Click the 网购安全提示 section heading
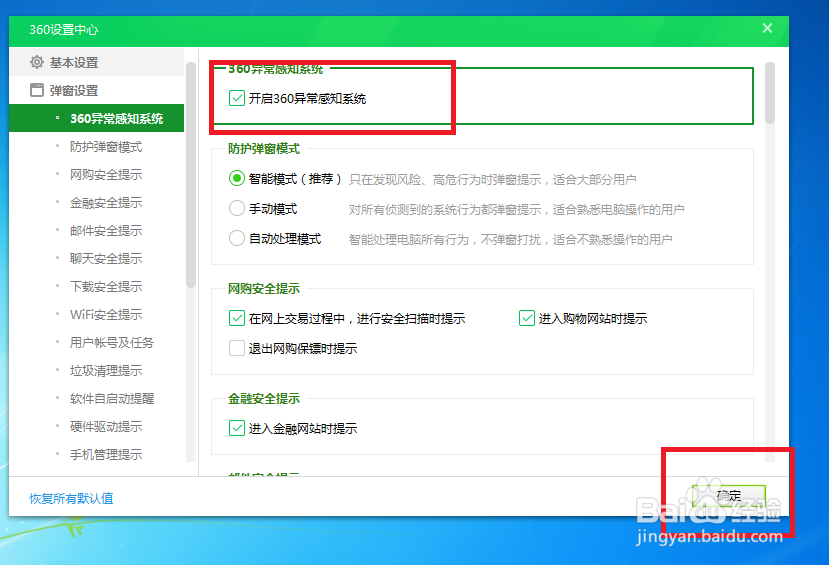 point(264,289)
